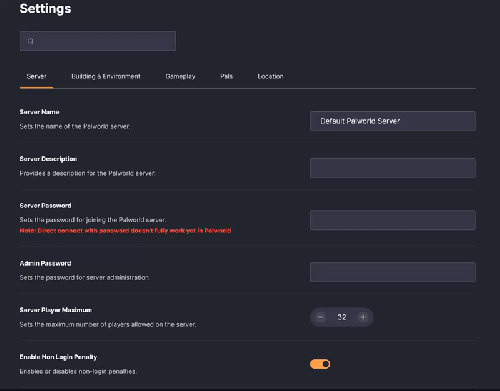Focus the settings search box
This screenshot has height=391, width=500.
[x=98, y=41]
